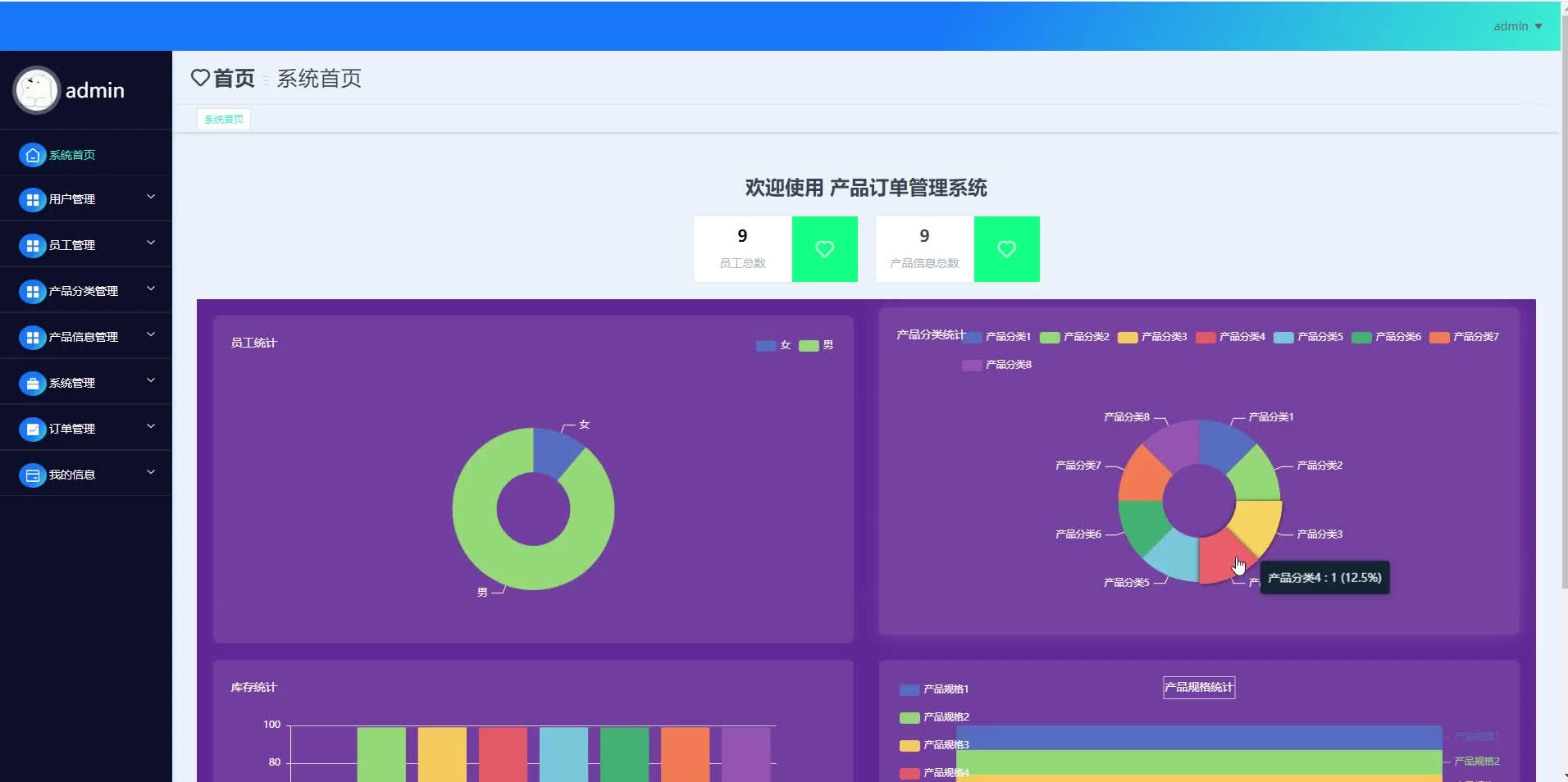
Task: Click the 员工统计 chart title
Action: pos(254,343)
